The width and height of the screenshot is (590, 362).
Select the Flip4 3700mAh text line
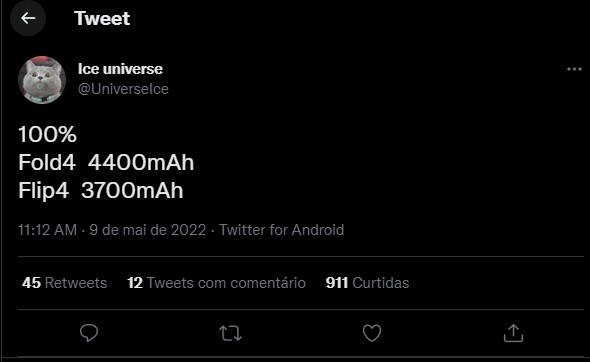(x=100, y=190)
